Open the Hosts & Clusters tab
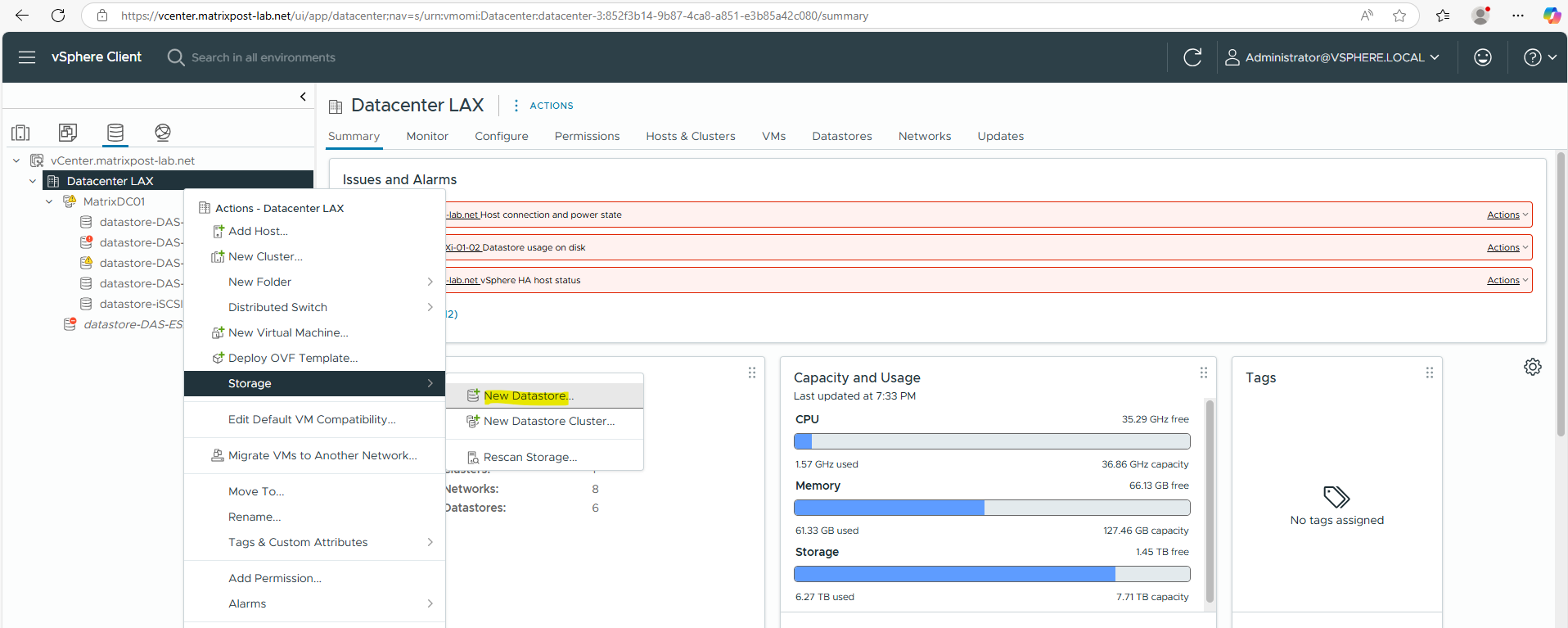1568x628 pixels. [x=691, y=136]
